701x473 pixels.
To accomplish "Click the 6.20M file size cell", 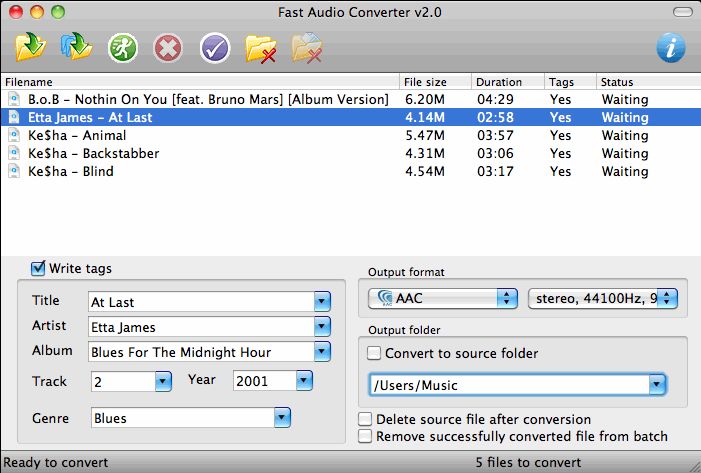I will coord(425,99).
